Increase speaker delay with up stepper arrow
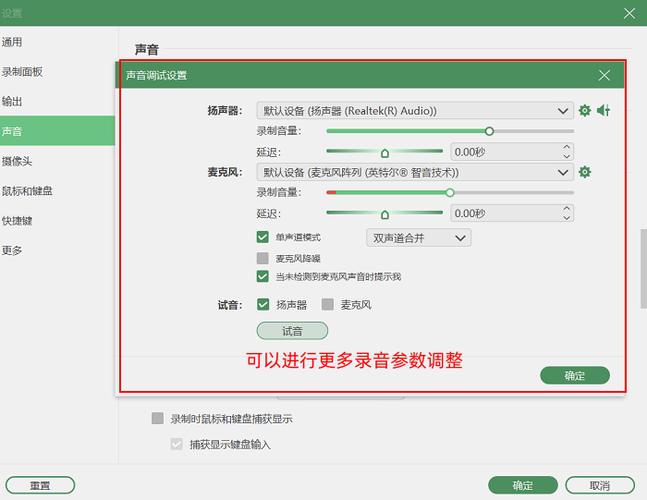This screenshot has height=500, width=647. point(567,147)
